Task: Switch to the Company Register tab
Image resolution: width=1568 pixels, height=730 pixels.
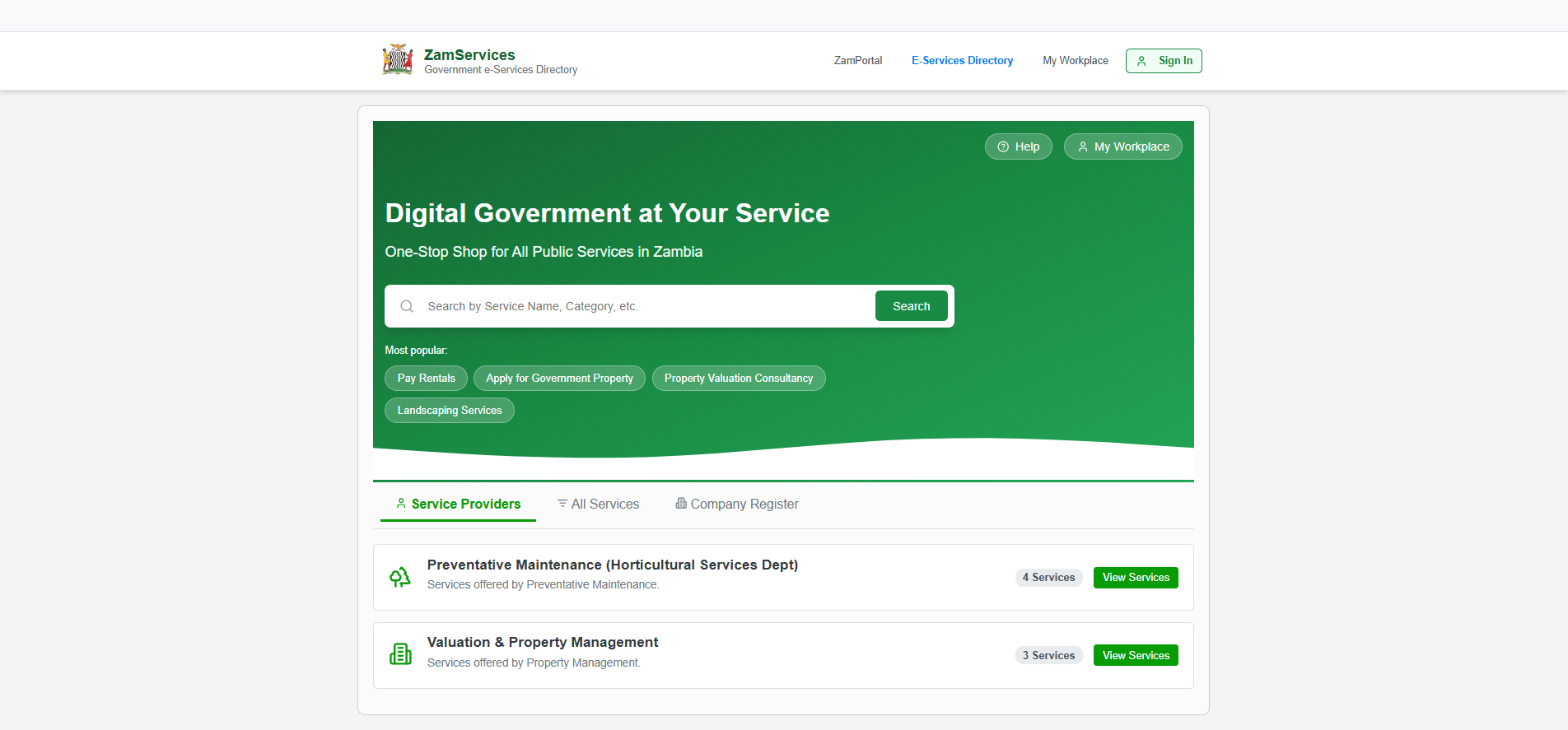Action: pos(737,504)
